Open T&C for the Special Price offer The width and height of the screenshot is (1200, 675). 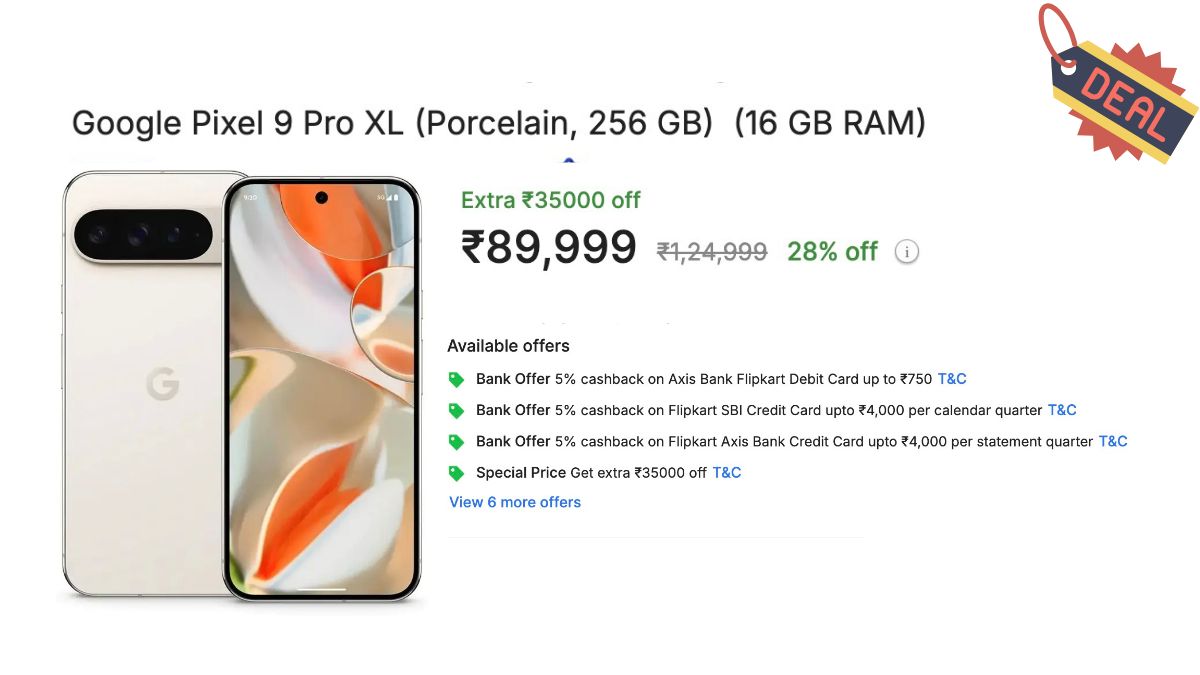pos(727,472)
